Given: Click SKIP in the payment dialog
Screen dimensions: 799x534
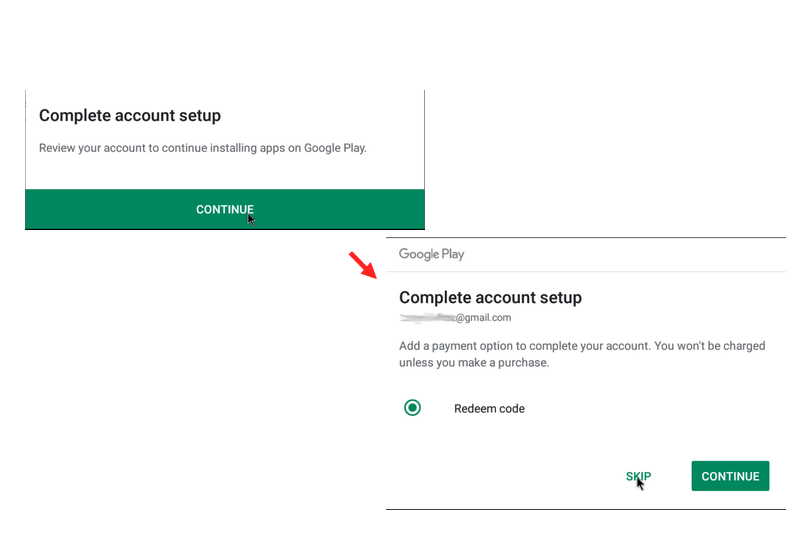Looking at the screenshot, I should tap(638, 476).
